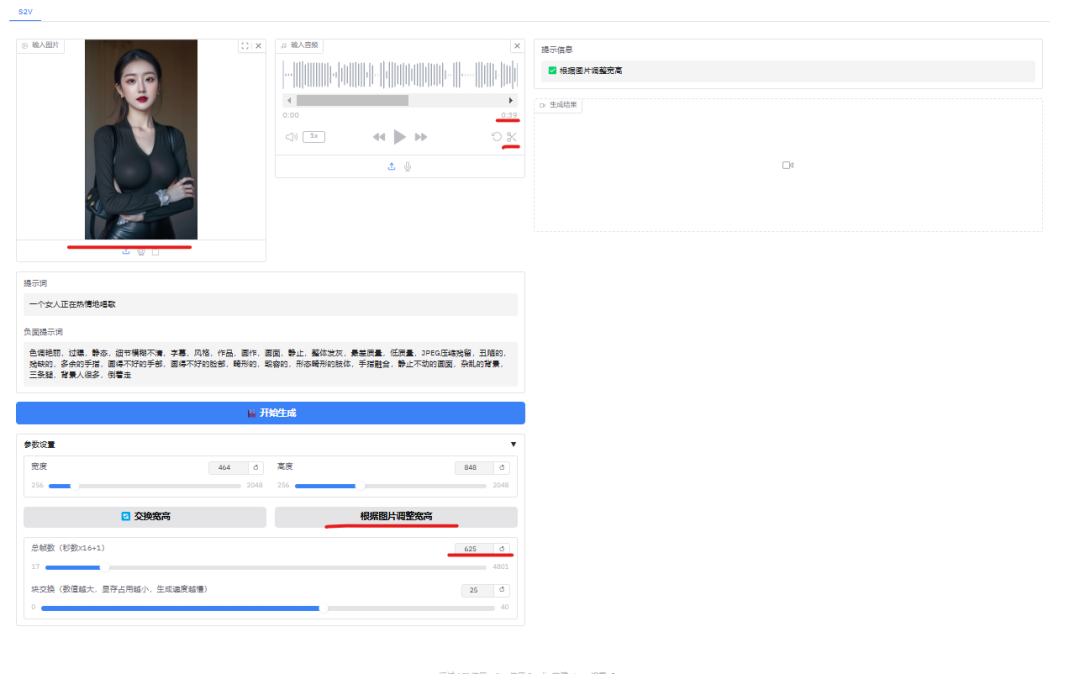
Task: Click the 生成结果 video placeholder icon
Action: (788, 165)
